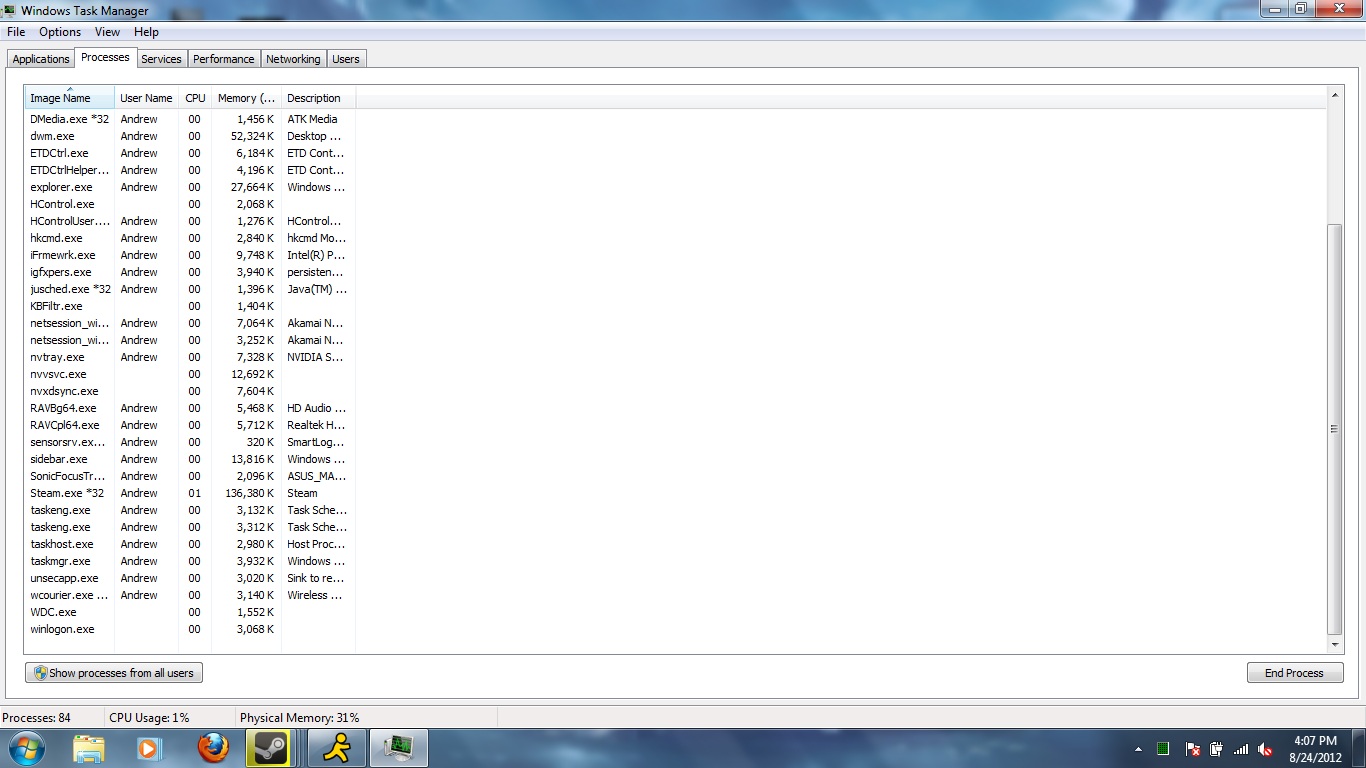Open the Options menu
The image size is (1366, 768).
(x=60, y=32)
